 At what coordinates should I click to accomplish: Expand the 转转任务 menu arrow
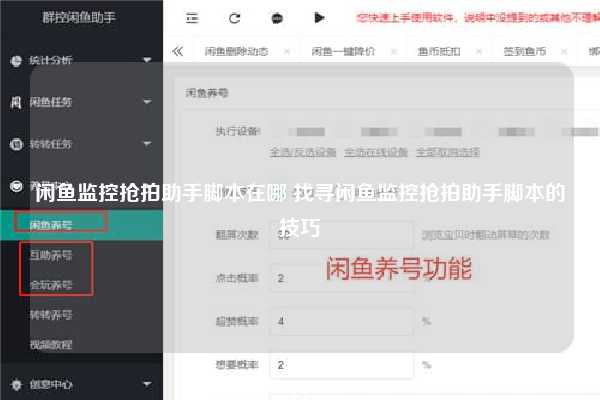[147, 144]
